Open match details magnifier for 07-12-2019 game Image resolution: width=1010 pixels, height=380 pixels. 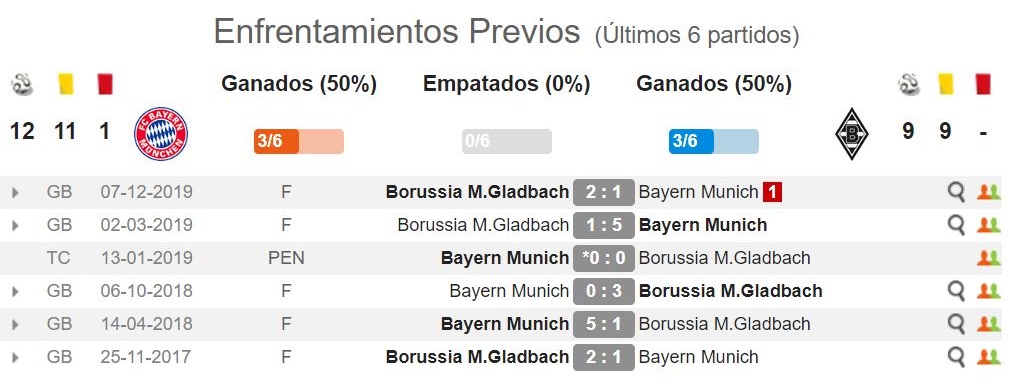tap(957, 191)
